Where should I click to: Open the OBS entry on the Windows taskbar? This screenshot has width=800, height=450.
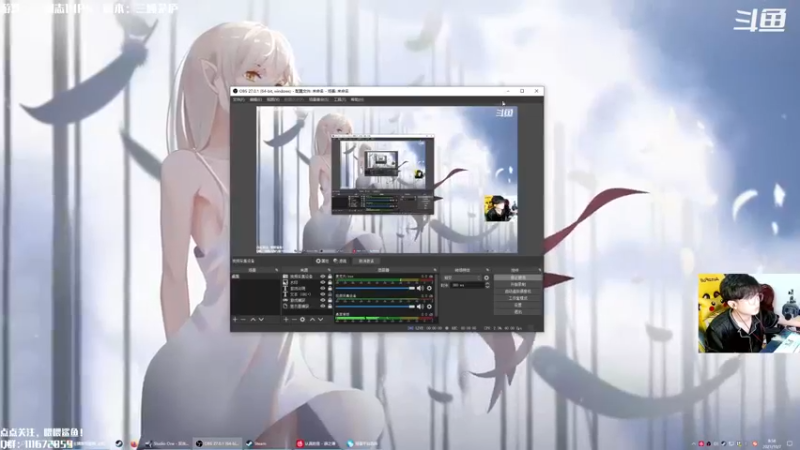[218, 443]
